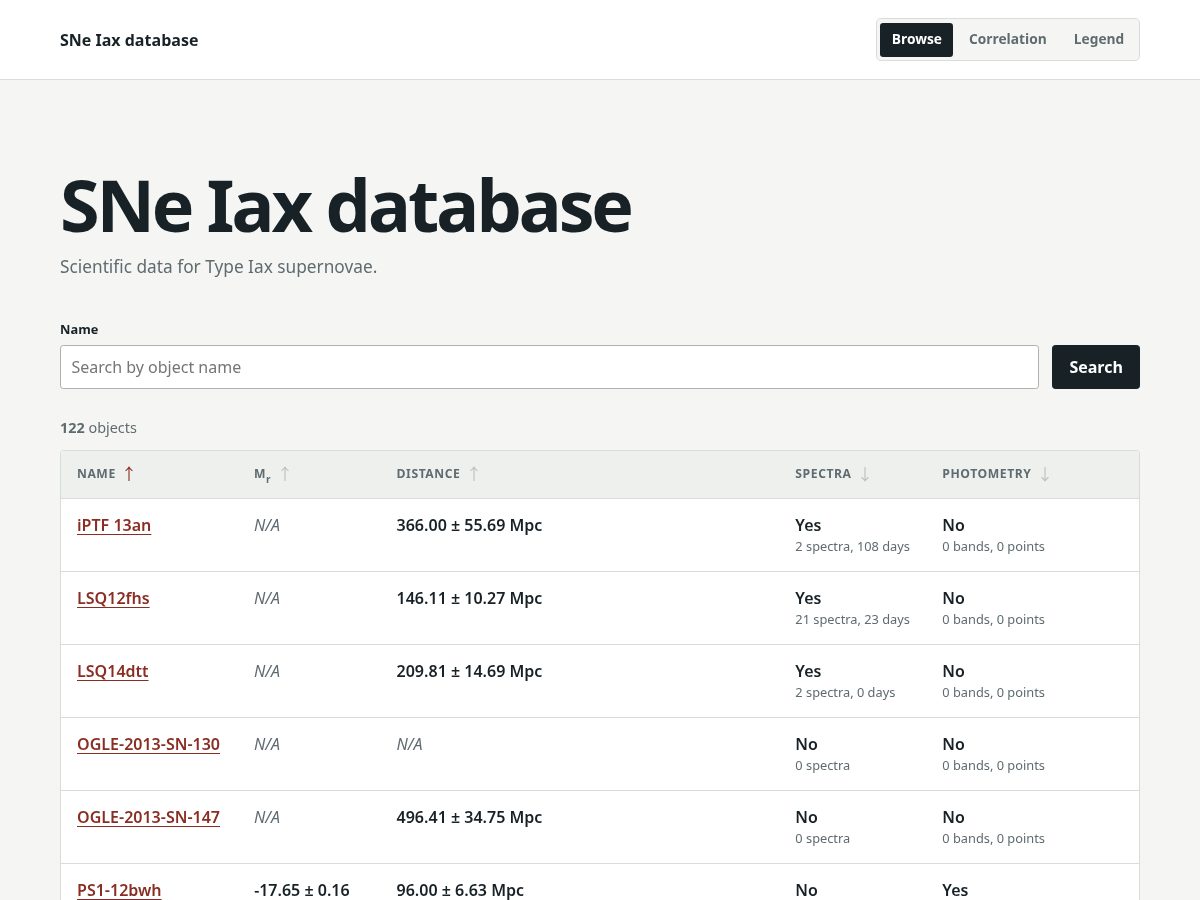Click '2 spectra, 108 days' text

[x=852, y=547]
